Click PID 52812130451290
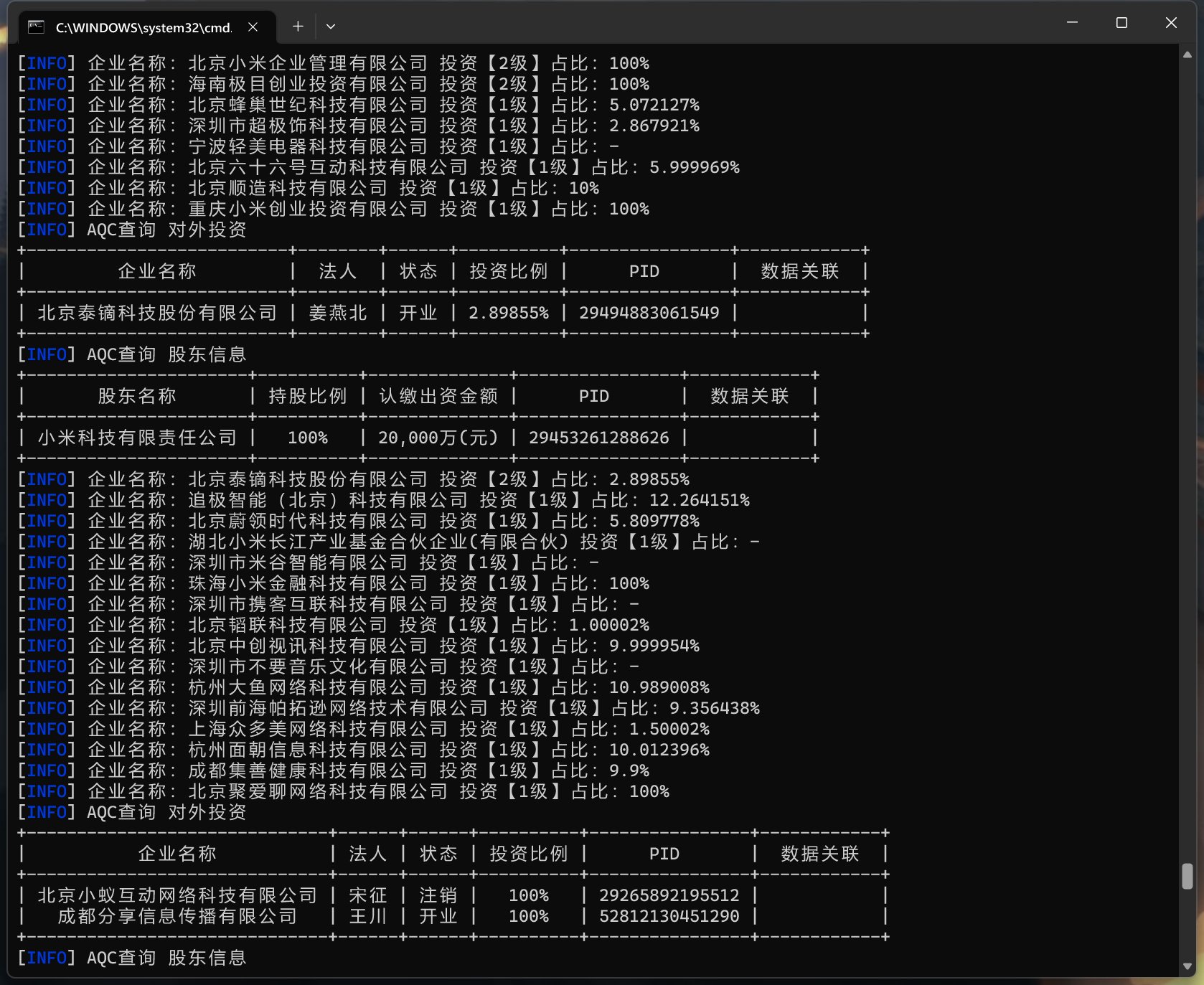This screenshot has height=985, width=1204. pyautogui.click(x=669, y=916)
